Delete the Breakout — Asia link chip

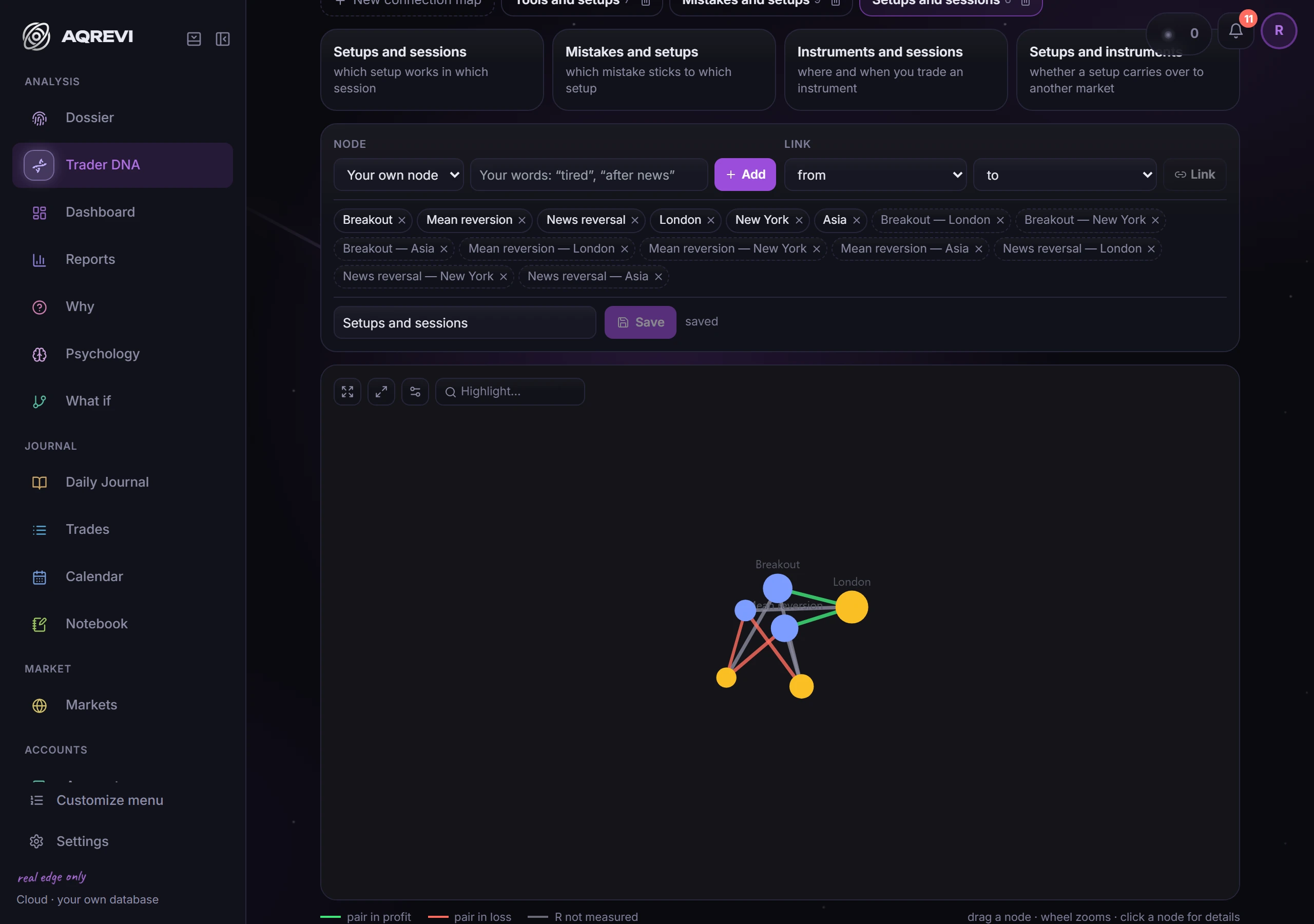[443, 249]
